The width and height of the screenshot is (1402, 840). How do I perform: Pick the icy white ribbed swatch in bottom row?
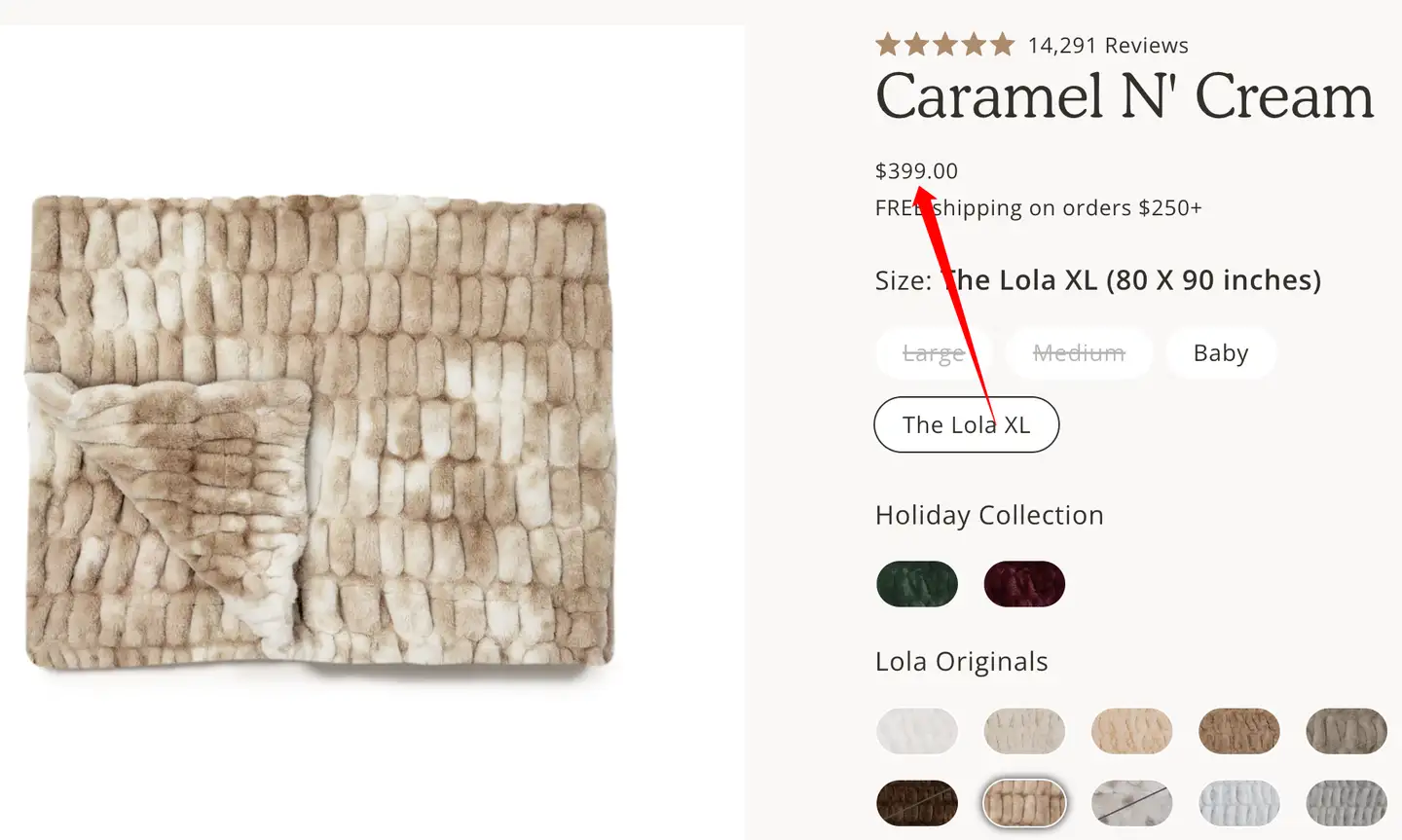tap(1238, 803)
